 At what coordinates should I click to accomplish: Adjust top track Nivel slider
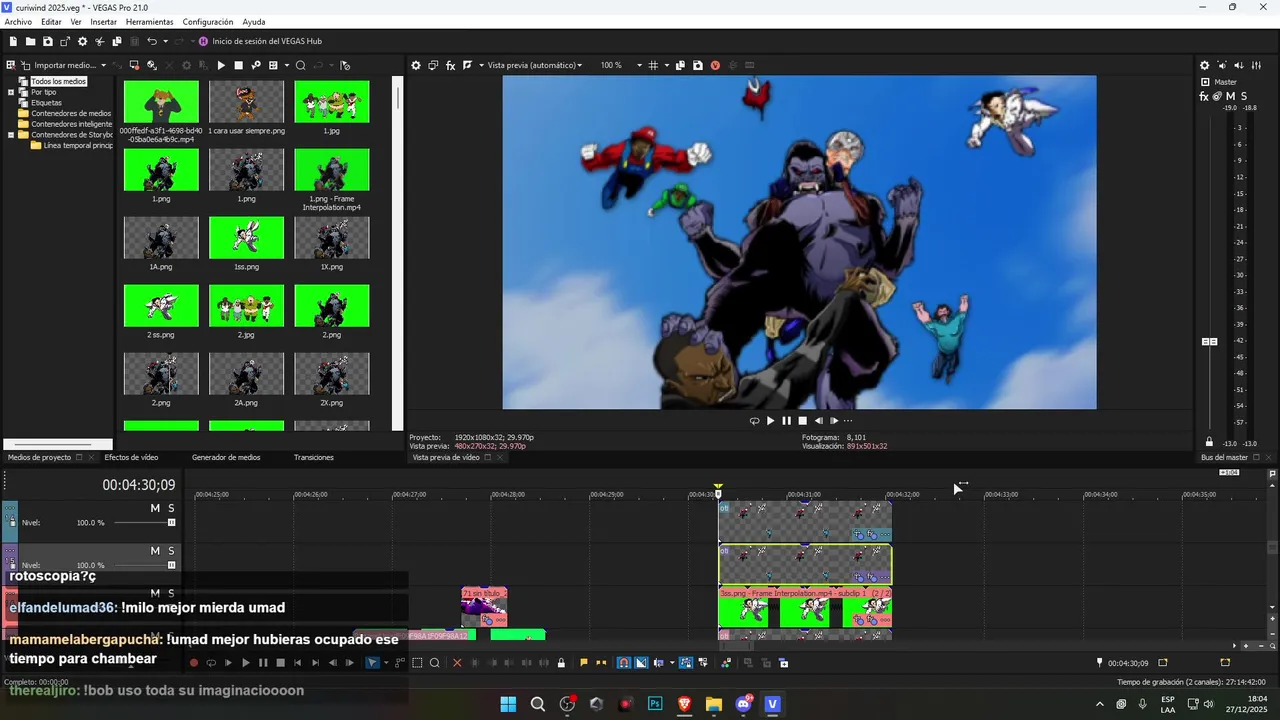pyautogui.click(x=171, y=523)
